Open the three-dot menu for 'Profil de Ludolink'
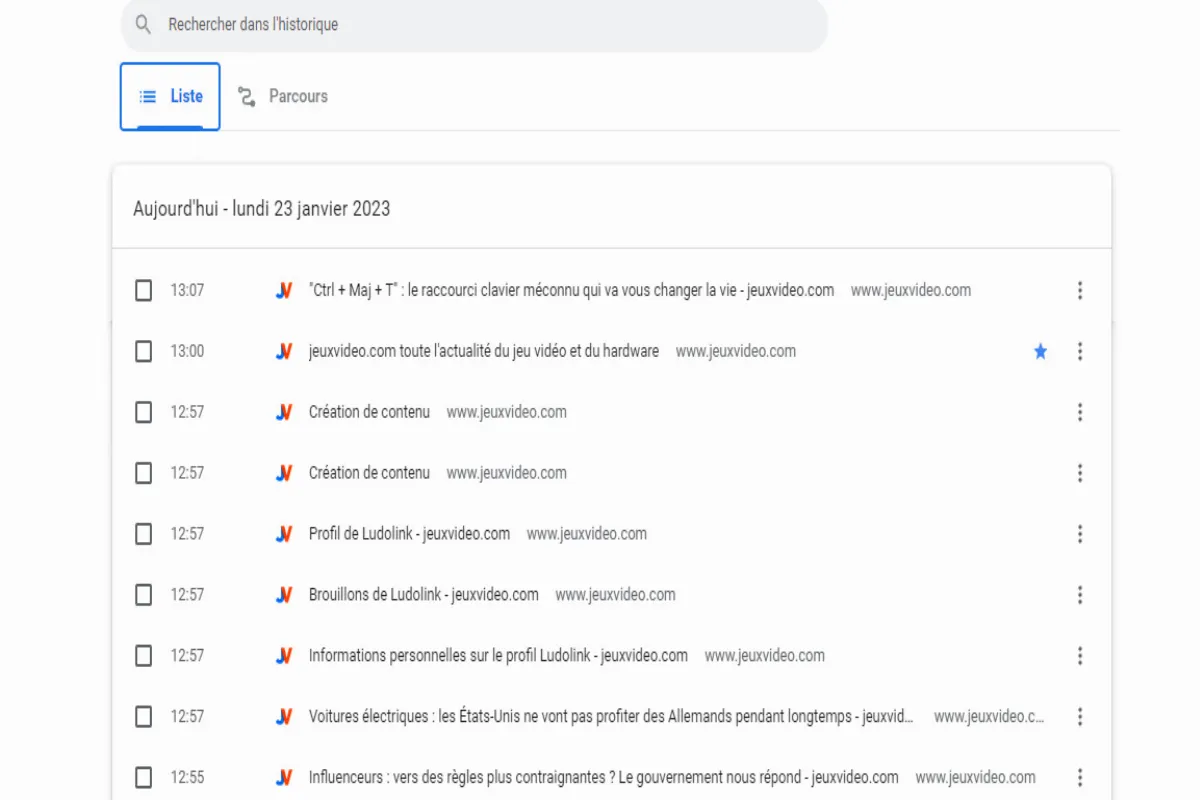The height and width of the screenshot is (800, 1200). coord(1080,534)
